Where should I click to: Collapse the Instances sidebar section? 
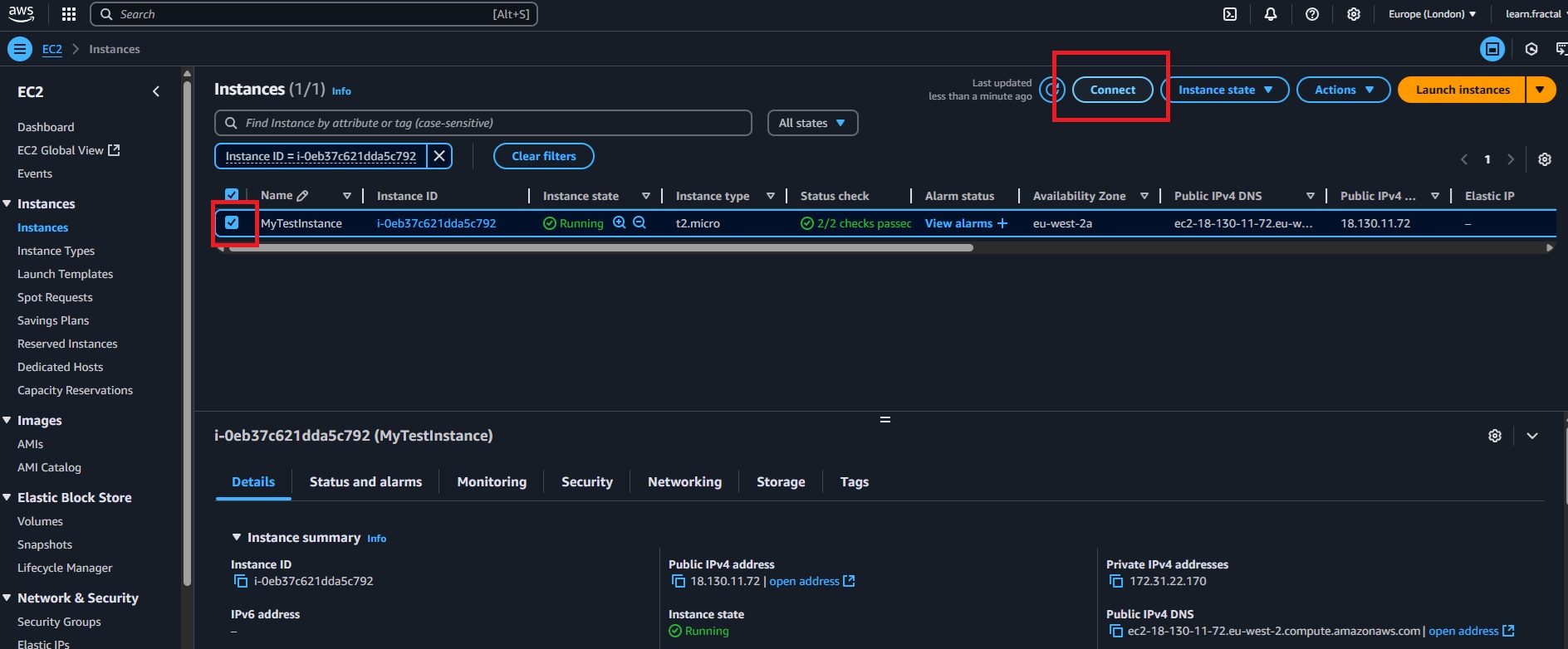(x=7, y=203)
